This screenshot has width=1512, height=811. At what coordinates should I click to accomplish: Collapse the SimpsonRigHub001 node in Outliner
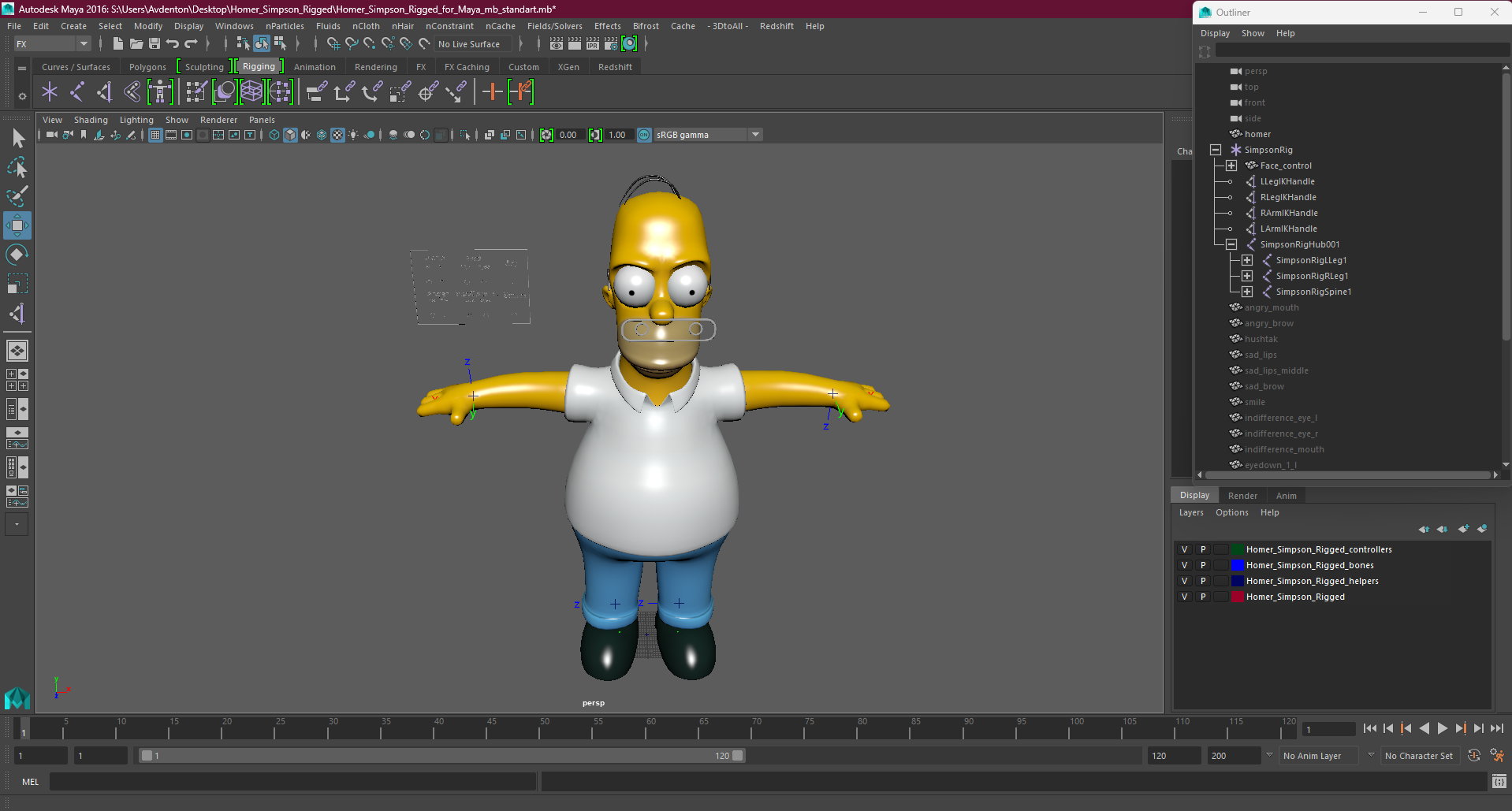[x=1231, y=244]
